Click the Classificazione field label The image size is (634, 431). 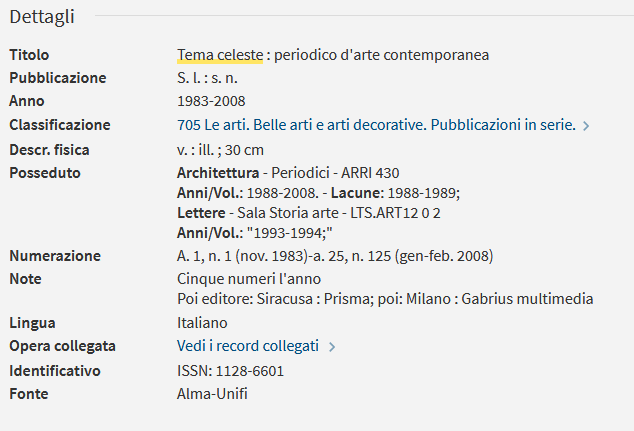pos(60,125)
